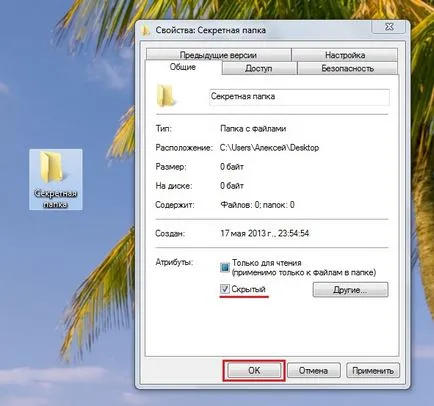Open the Безопасность tab
The height and width of the screenshot is (406, 434).
[x=347, y=68]
